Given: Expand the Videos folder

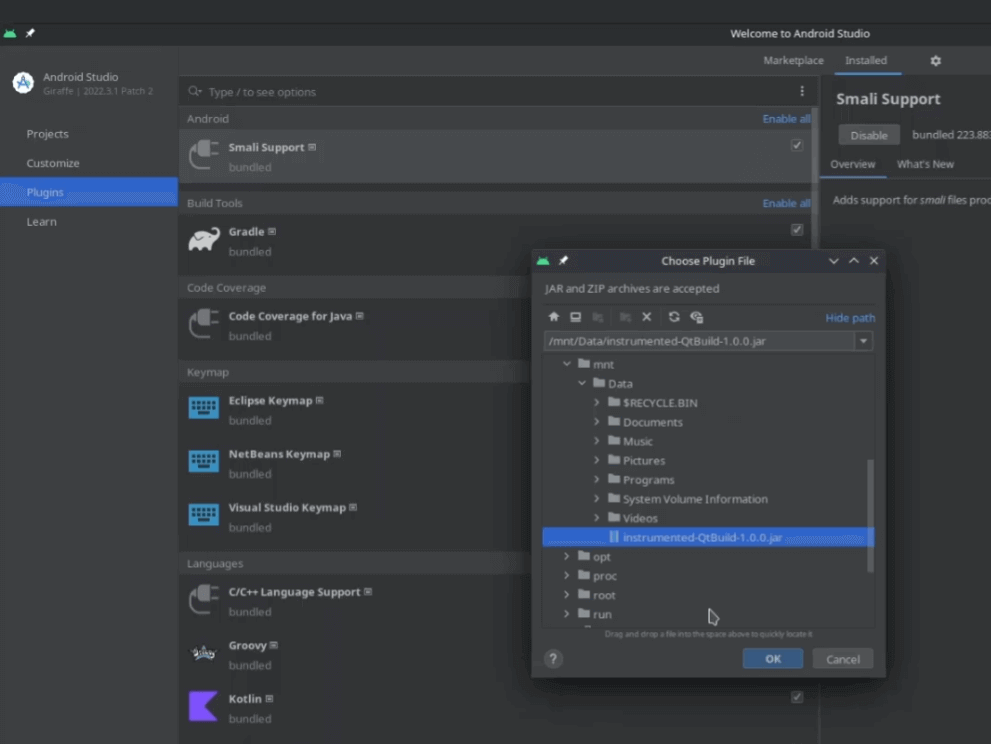Looking at the screenshot, I should [x=597, y=518].
